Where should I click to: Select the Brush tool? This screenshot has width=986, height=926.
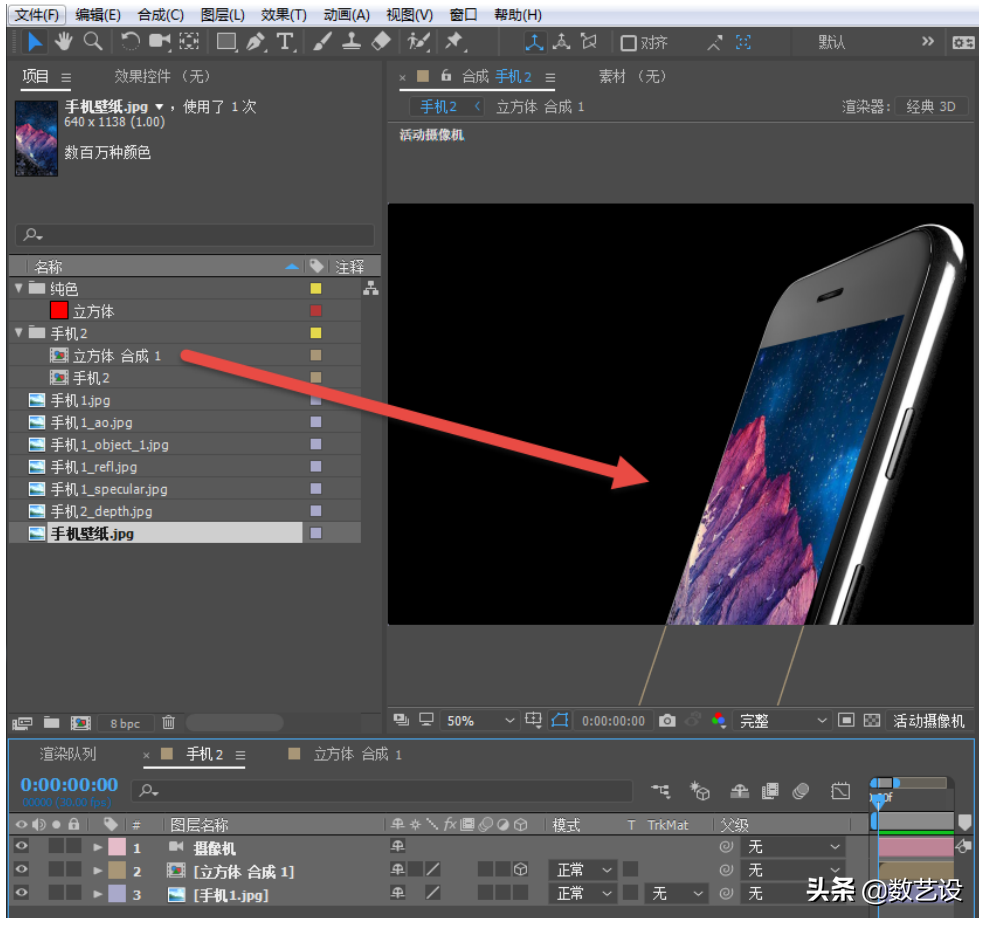323,42
